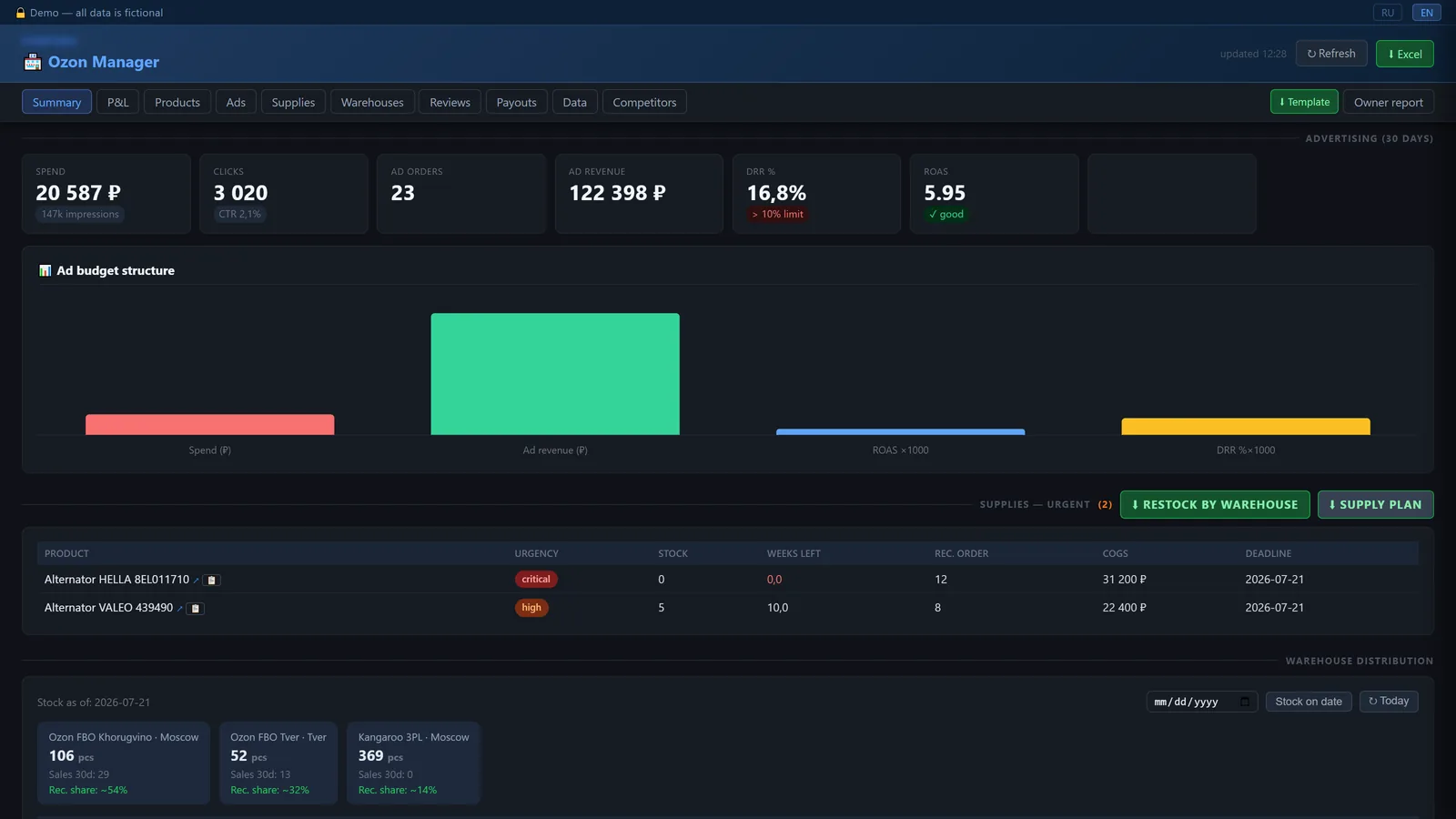Click the COGS value '22 400 ₽'
1456x819 pixels.
(x=1125, y=608)
